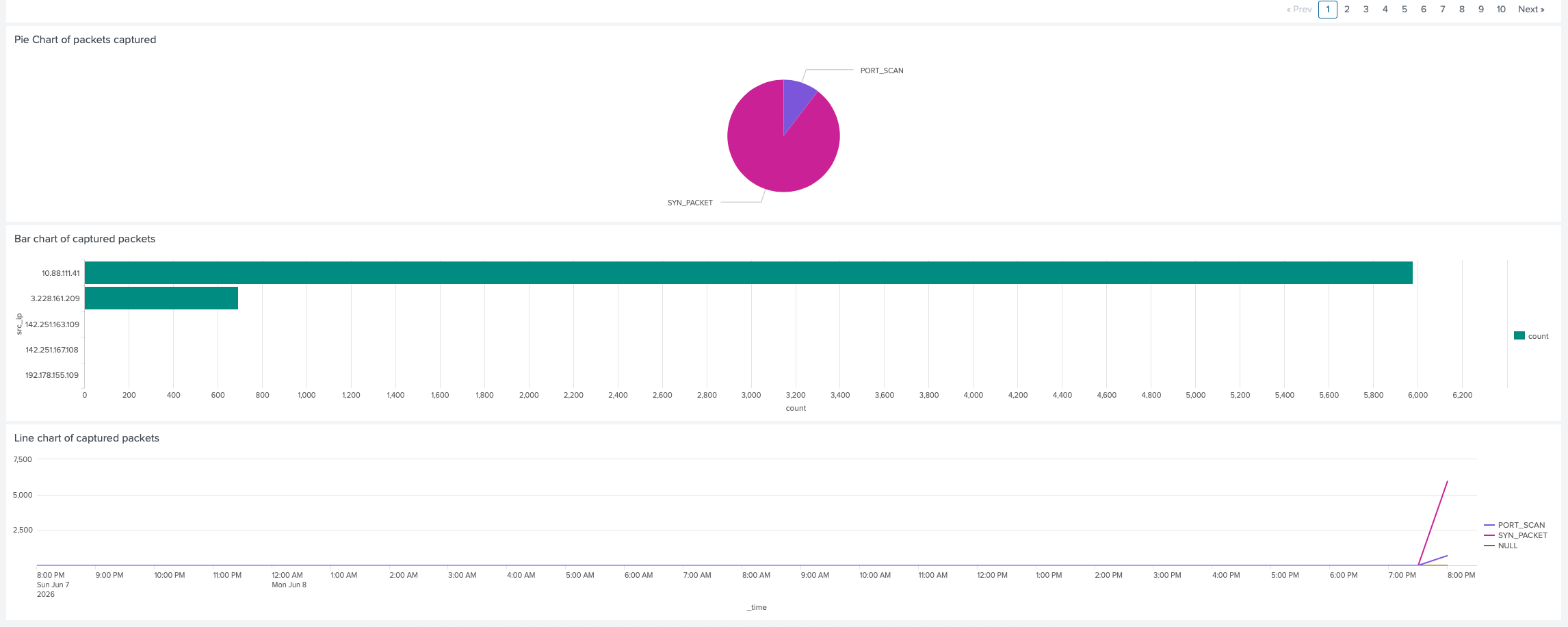Click the magenta SYN_PACKET line spike
This screenshot has height=627, width=1568.
click(1433, 523)
